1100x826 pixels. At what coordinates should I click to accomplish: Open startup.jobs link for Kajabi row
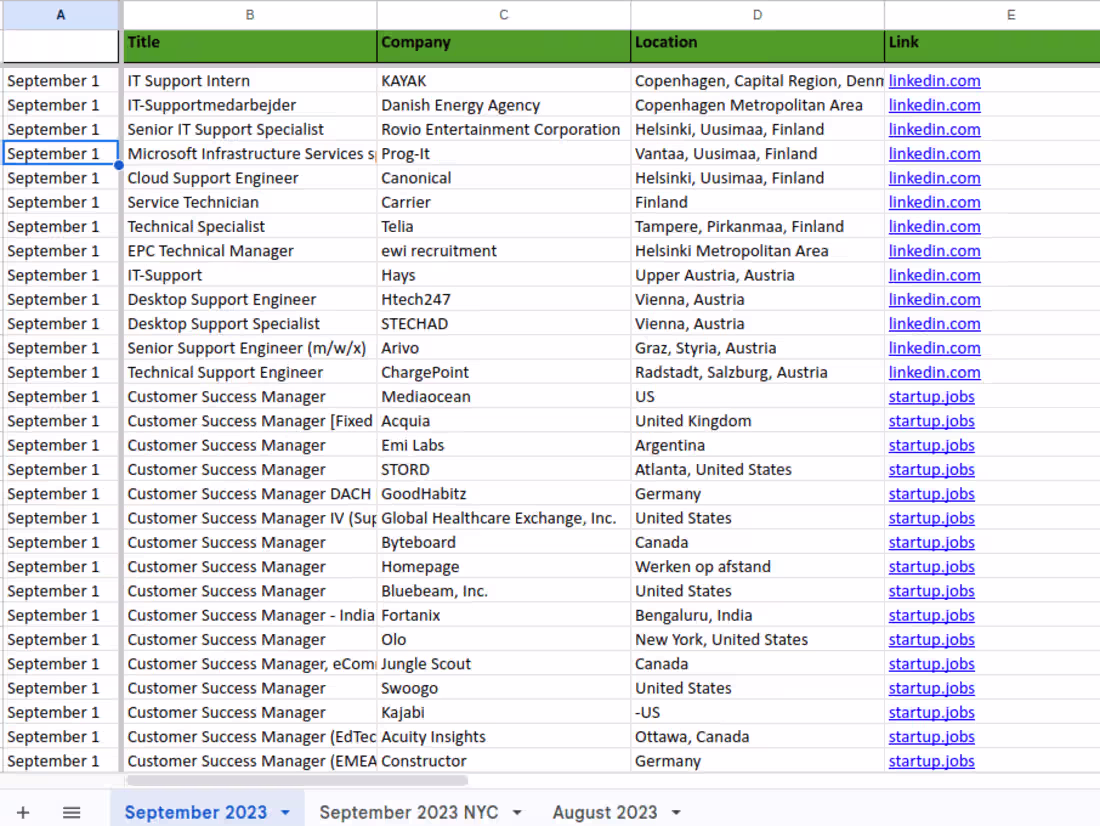932,712
